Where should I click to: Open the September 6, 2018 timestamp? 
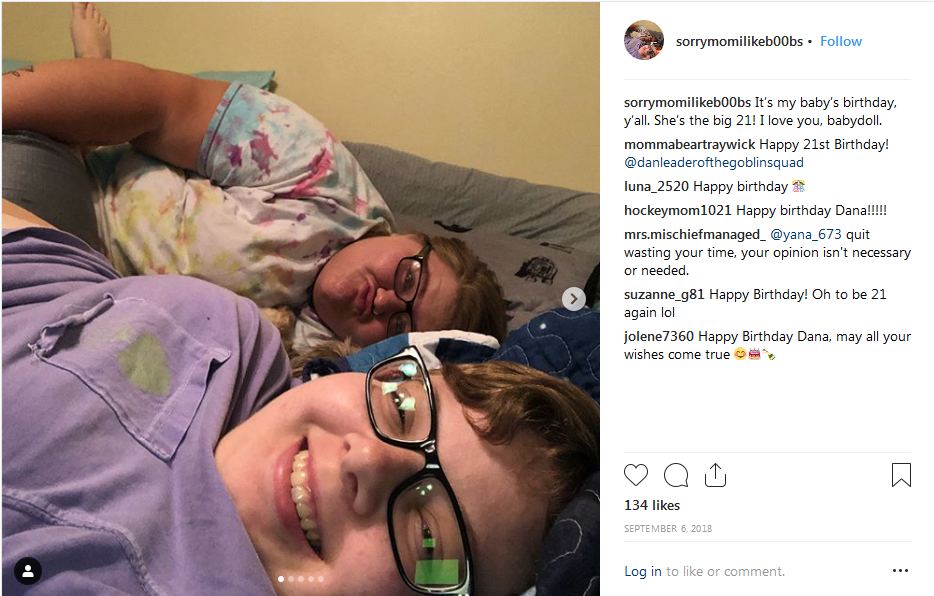pyautogui.click(x=668, y=528)
